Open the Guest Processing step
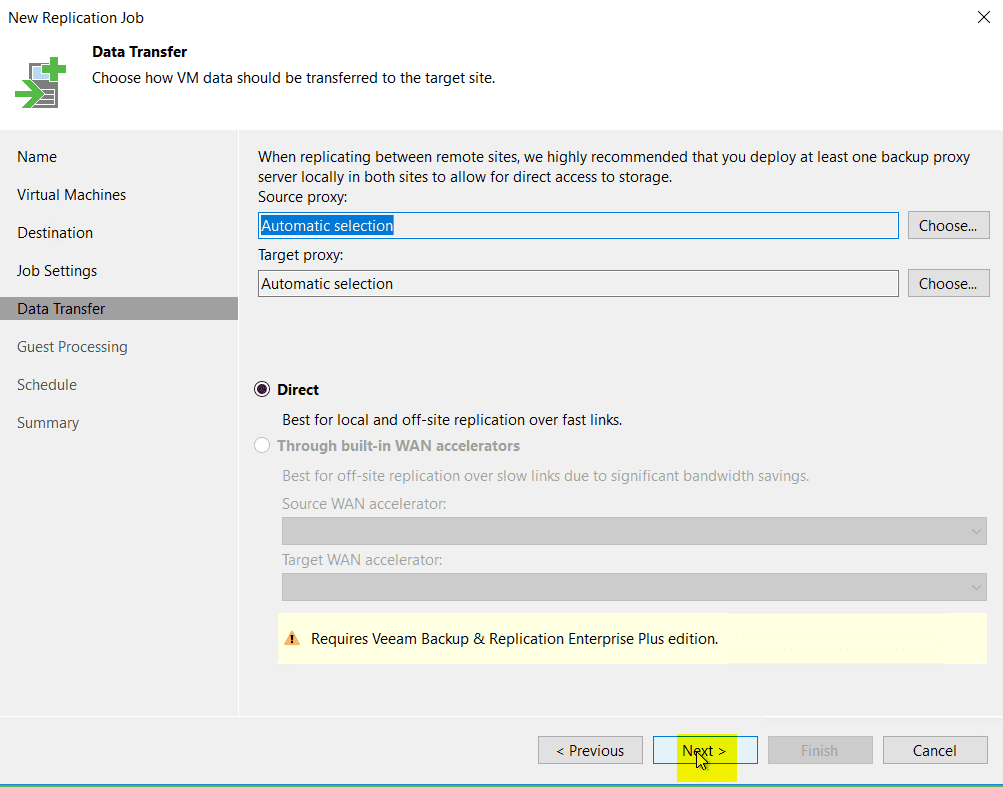The image size is (1003, 787). pos(72,346)
